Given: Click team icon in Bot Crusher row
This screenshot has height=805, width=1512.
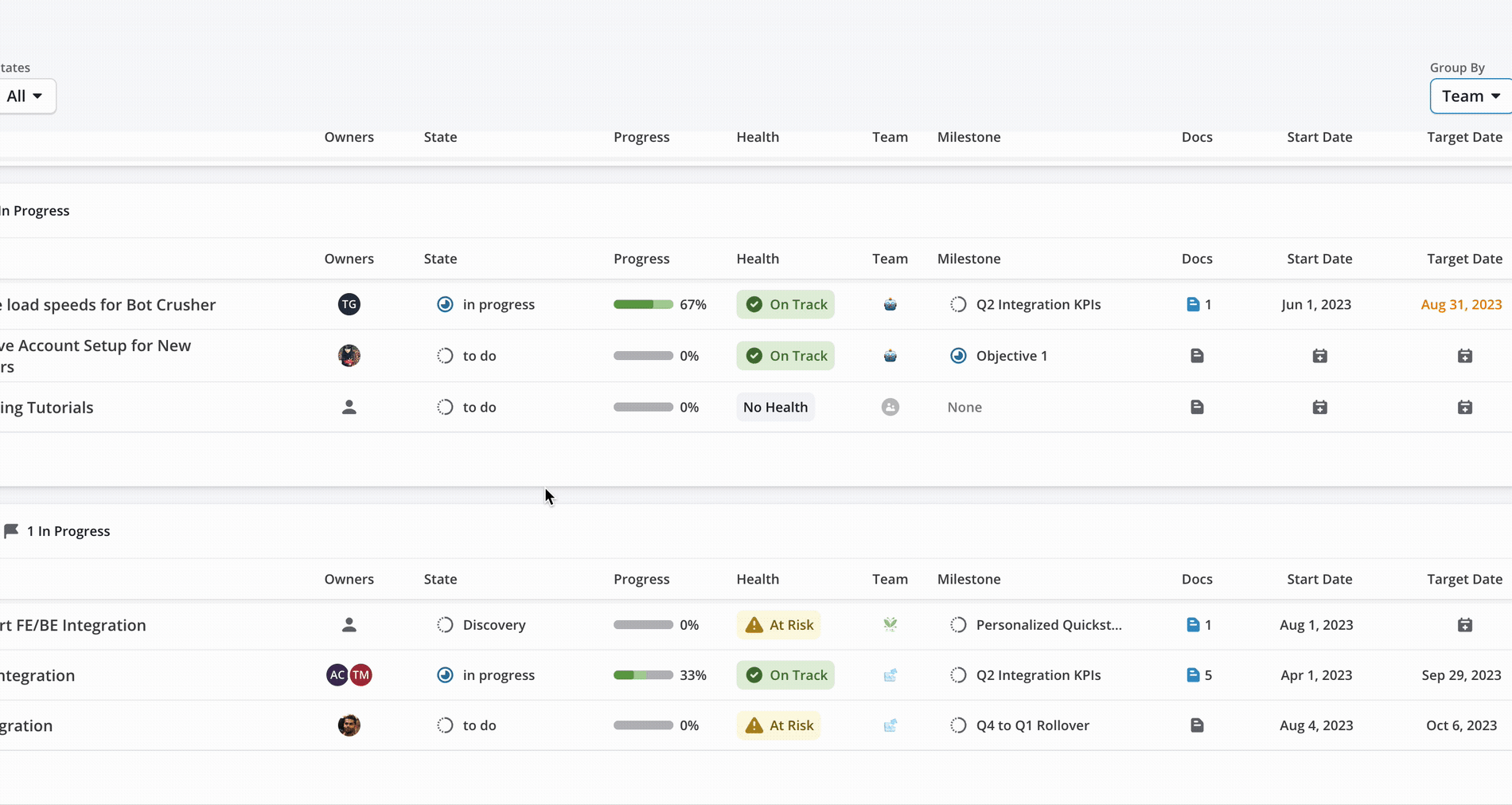Looking at the screenshot, I should coord(890,304).
